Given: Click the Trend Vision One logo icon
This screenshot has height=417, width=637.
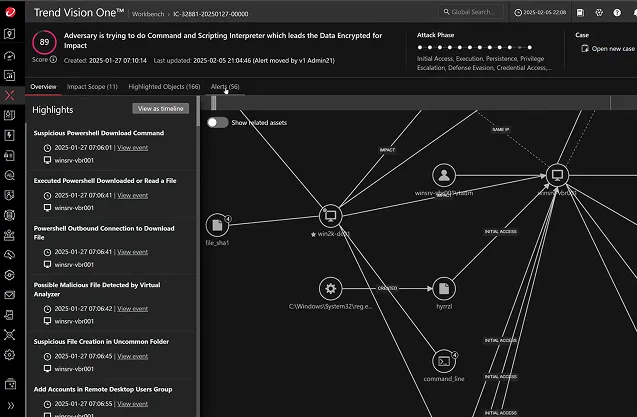Looking at the screenshot, I should (x=11, y=11).
